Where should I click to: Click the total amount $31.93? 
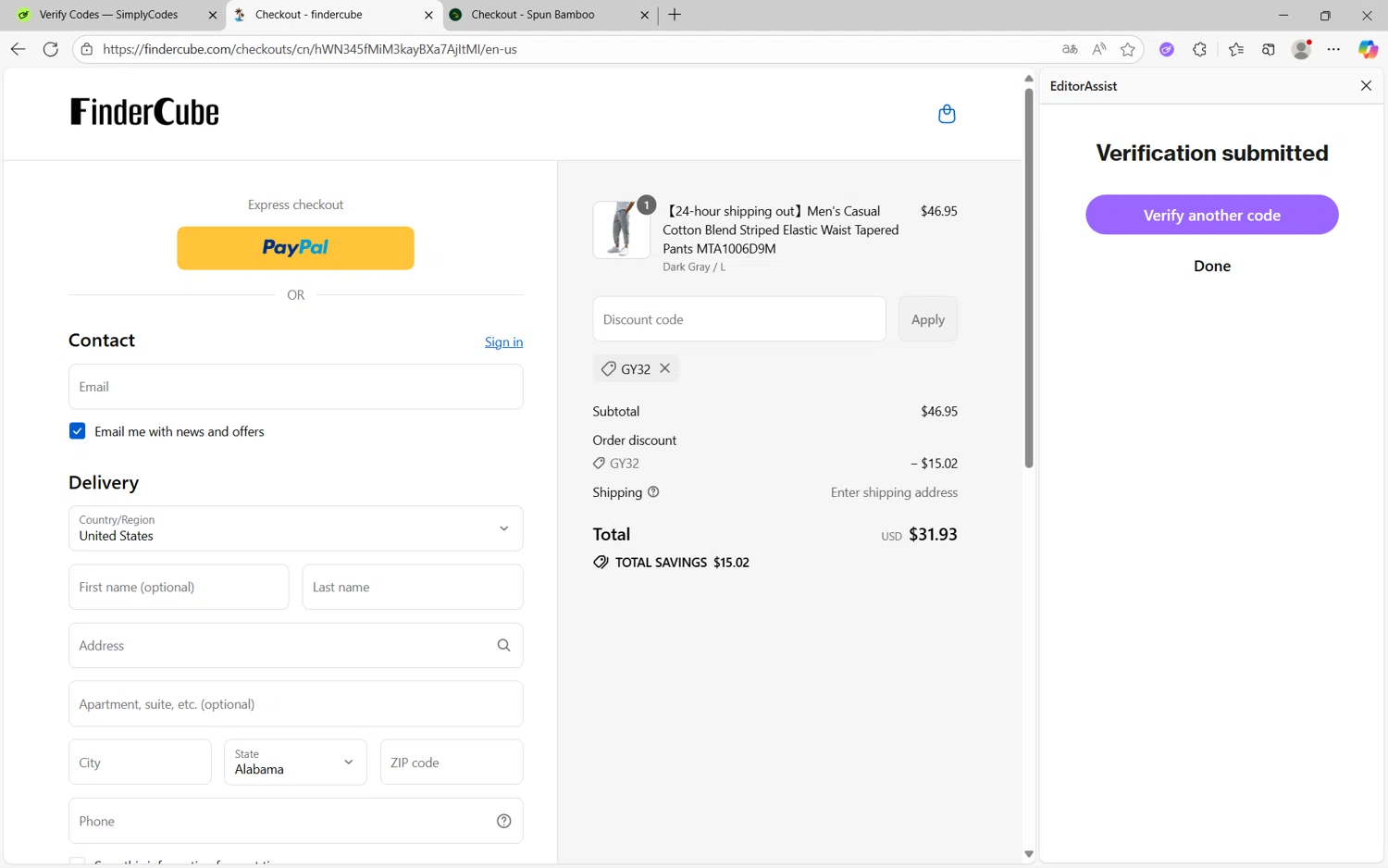(x=933, y=534)
